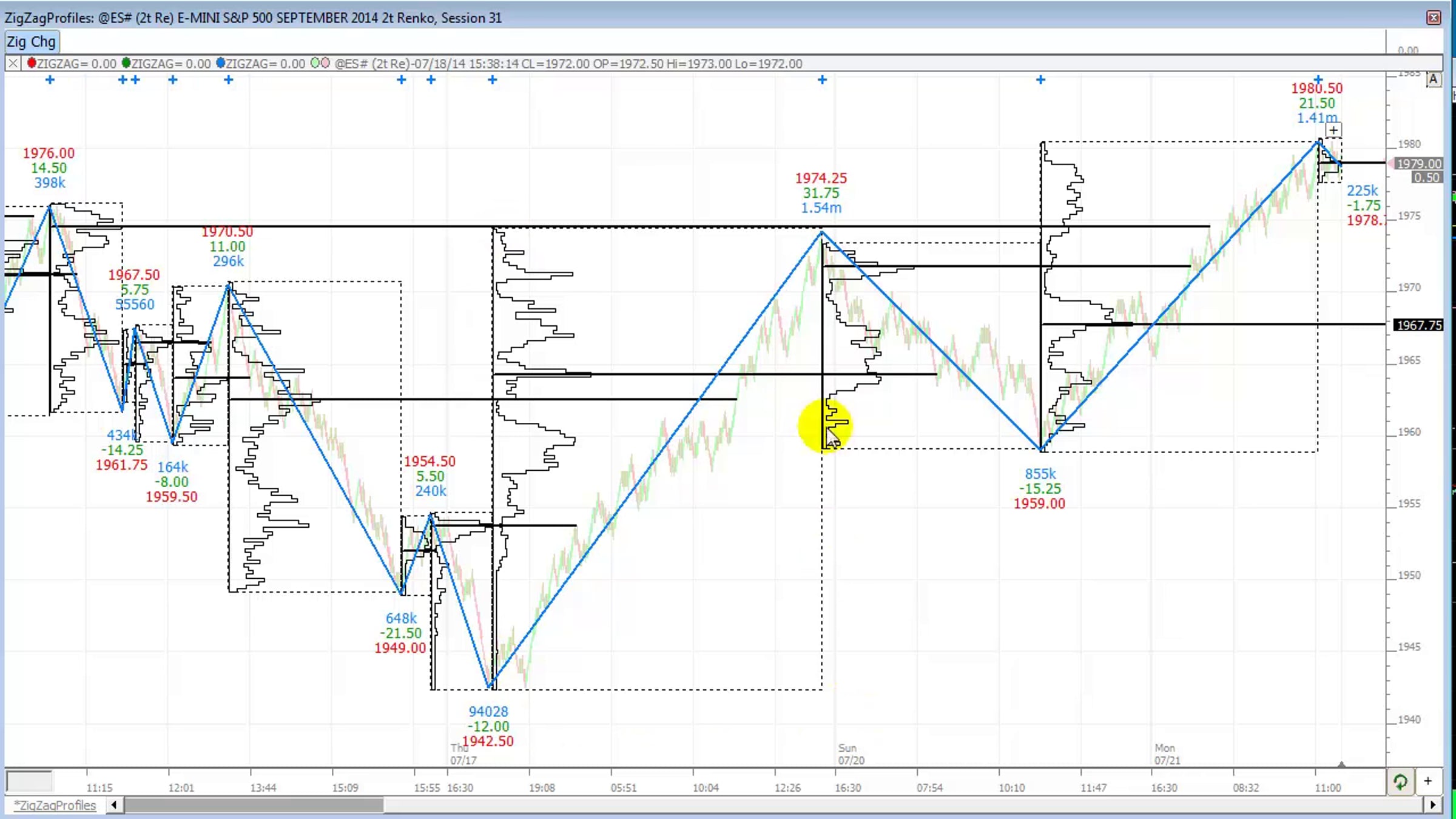
Task: Click the blue plus marker above the 1970.50 peak
Action: (x=229, y=80)
